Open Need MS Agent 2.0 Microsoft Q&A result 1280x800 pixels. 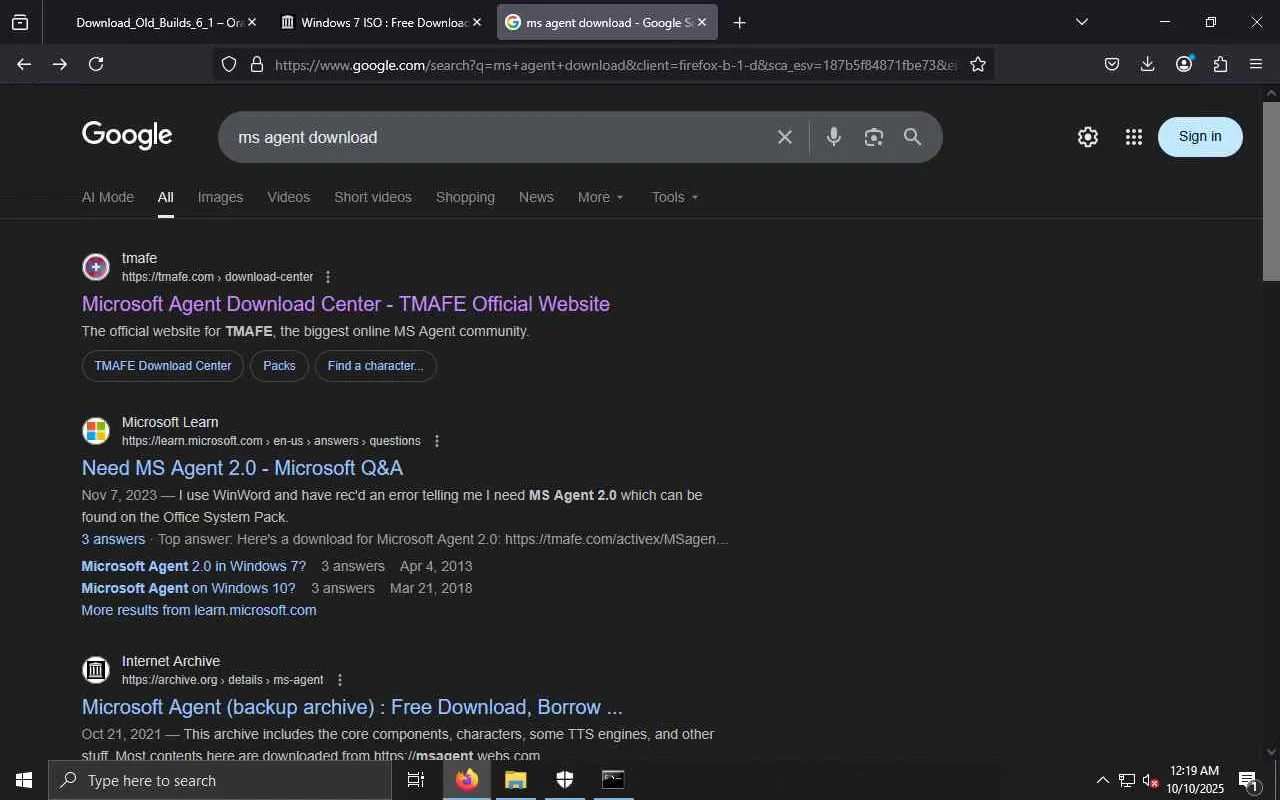coord(242,468)
